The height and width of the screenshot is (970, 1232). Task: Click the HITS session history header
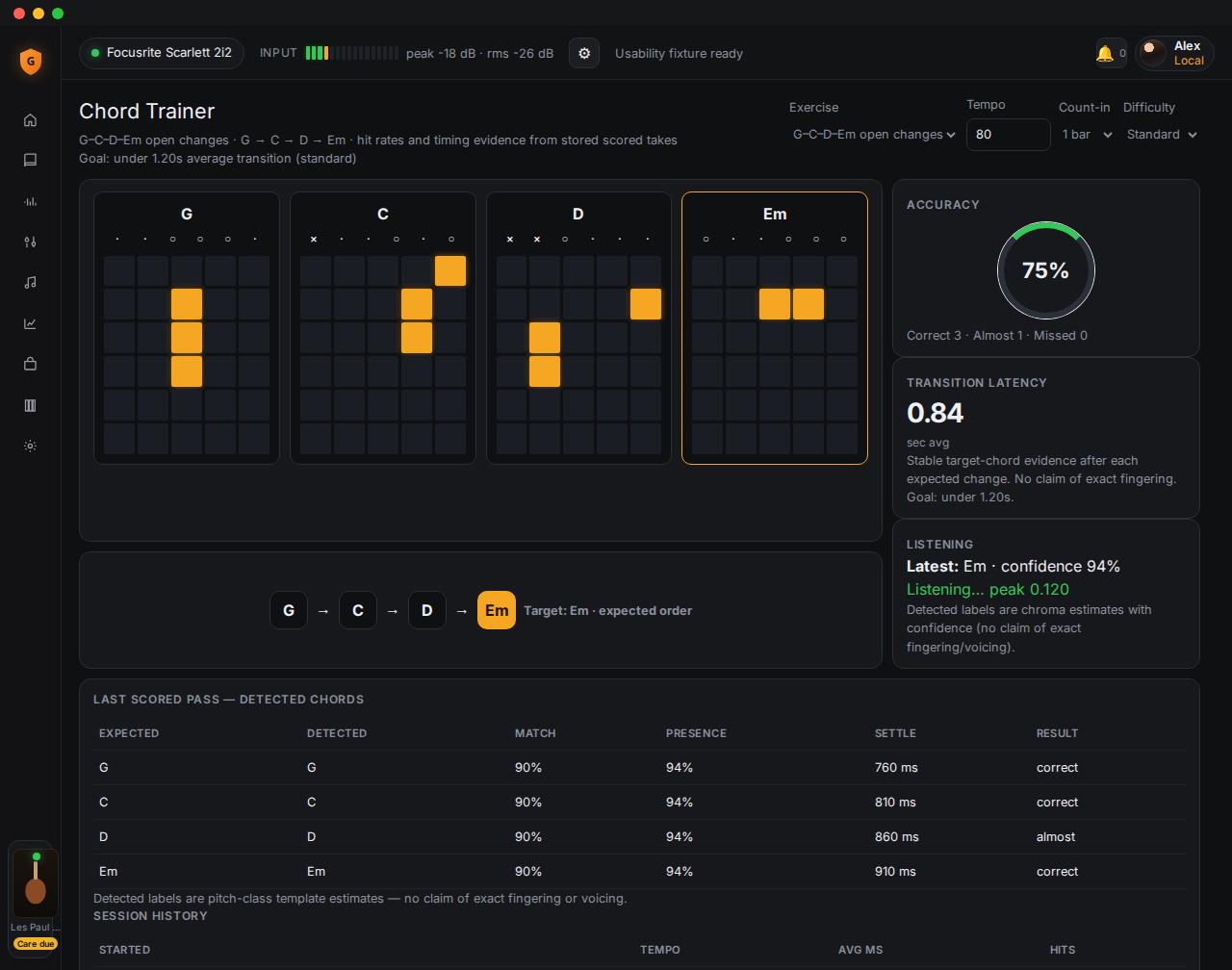click(1063, 950)
